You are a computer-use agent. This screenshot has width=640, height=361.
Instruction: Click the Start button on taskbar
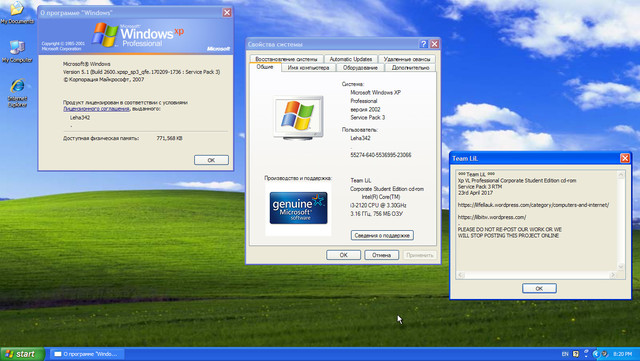coord(22,354)
